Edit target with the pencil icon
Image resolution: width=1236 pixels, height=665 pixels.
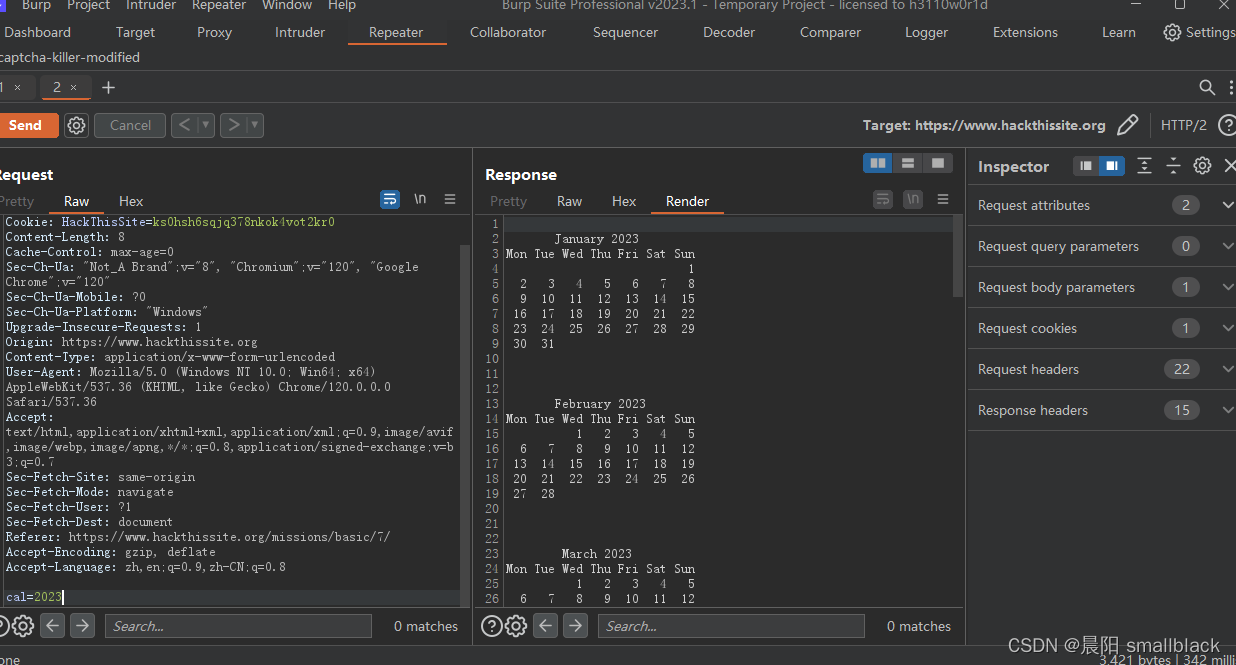point(1127,125)
